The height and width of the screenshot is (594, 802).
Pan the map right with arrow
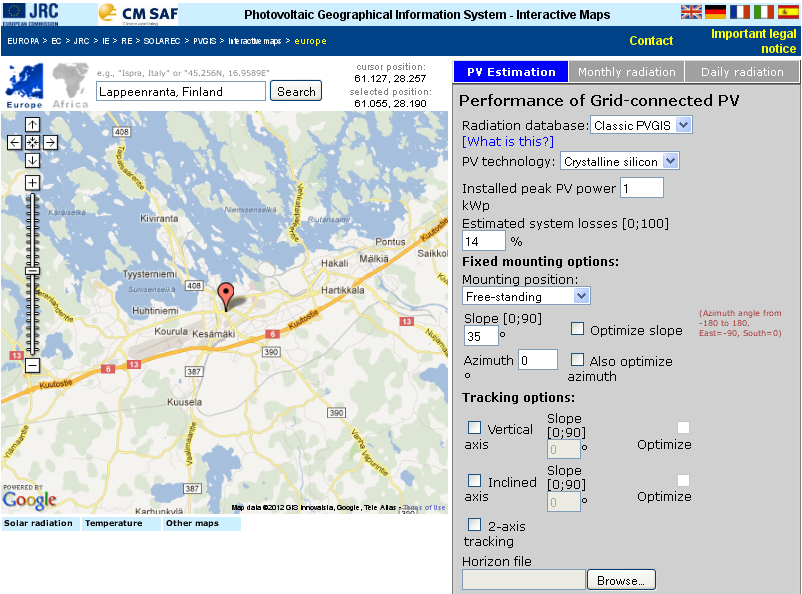tap(50, 142)
